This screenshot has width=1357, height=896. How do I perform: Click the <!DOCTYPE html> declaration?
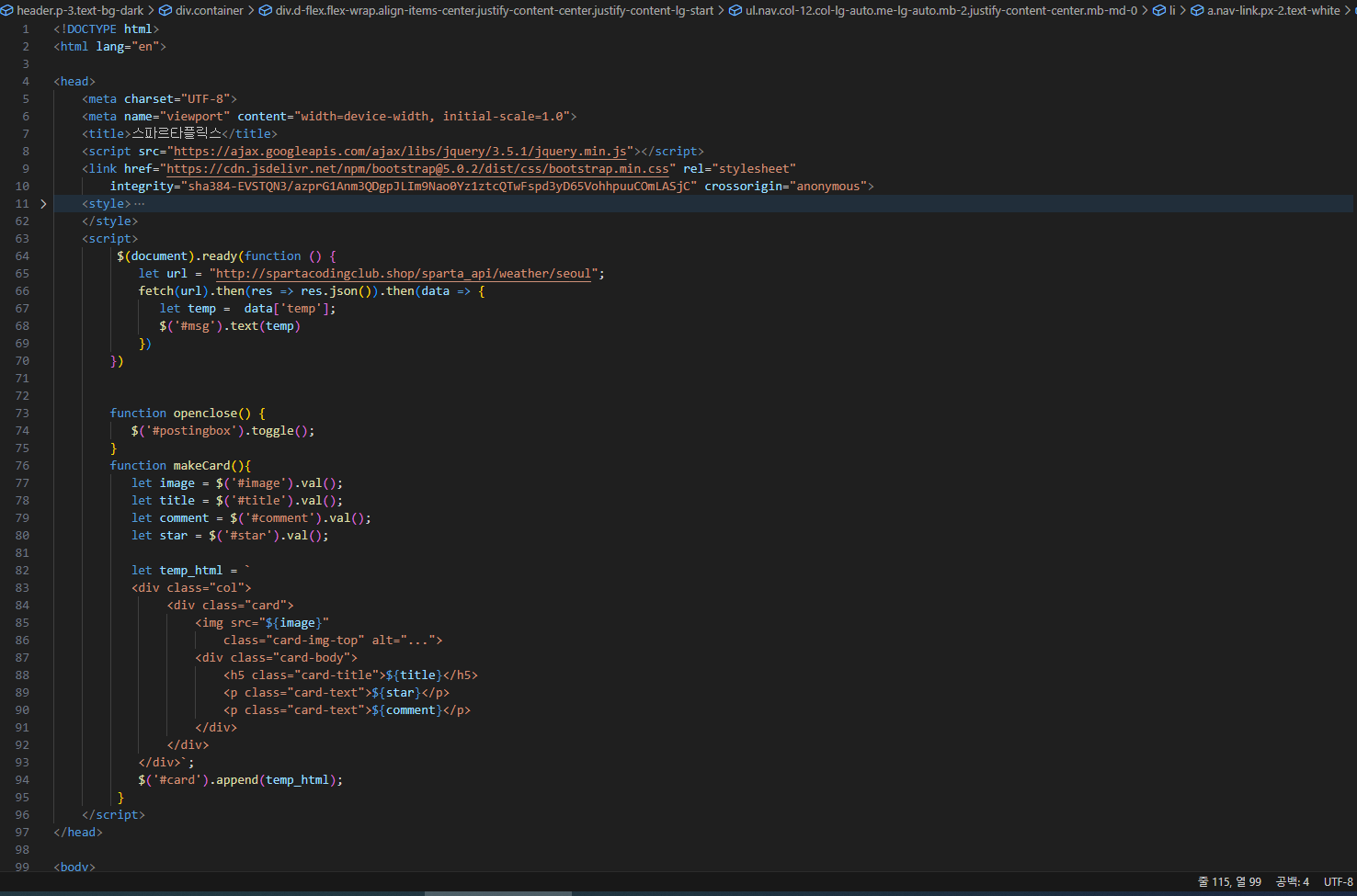point(107,29)
